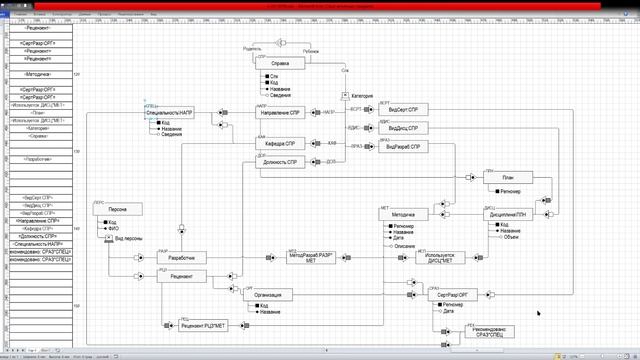This screenshot has width=640, height=360.
Task: Select the ВидДисц.СПР entity box
Action: [403, 128]
